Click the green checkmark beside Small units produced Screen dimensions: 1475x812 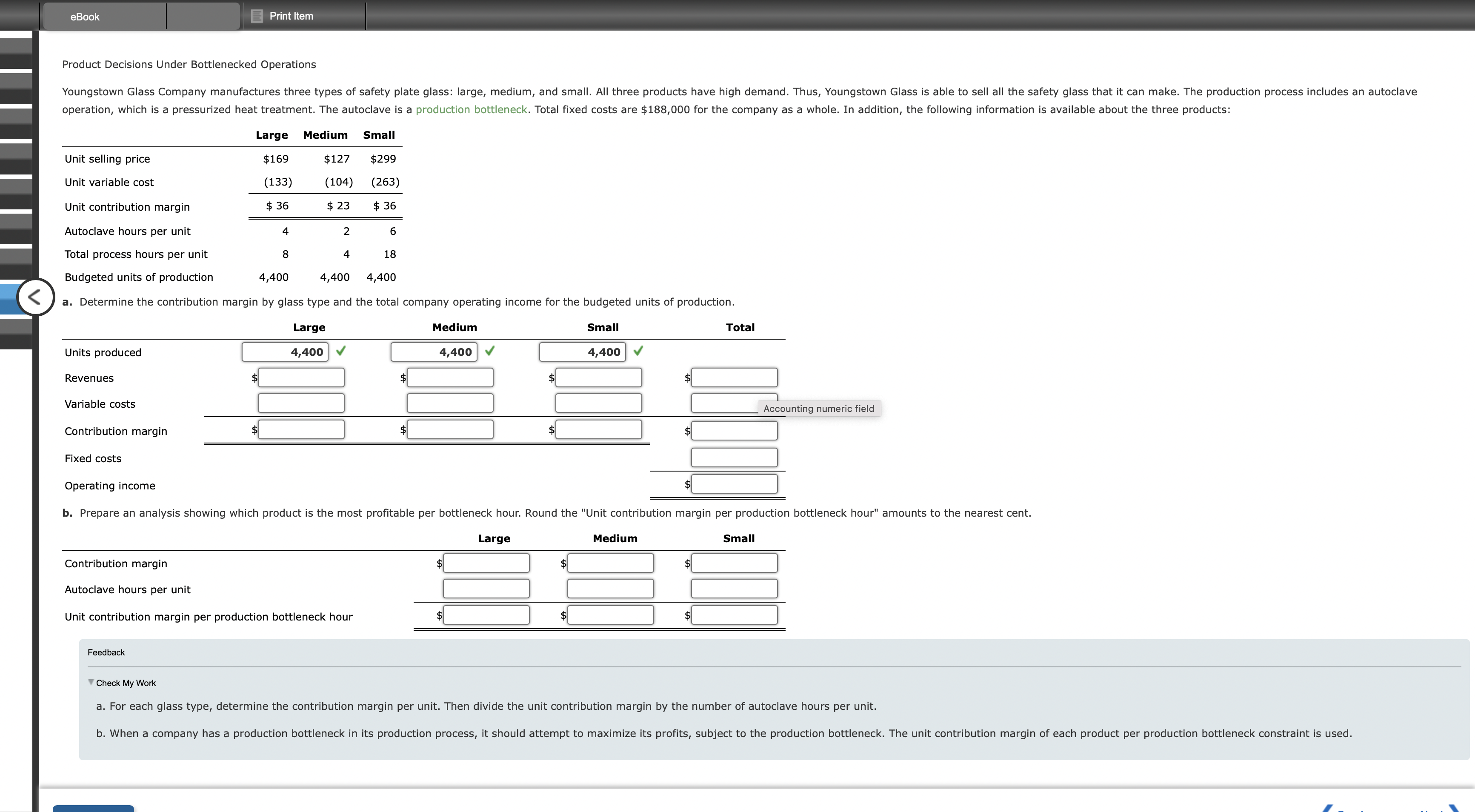click(638, 351)
